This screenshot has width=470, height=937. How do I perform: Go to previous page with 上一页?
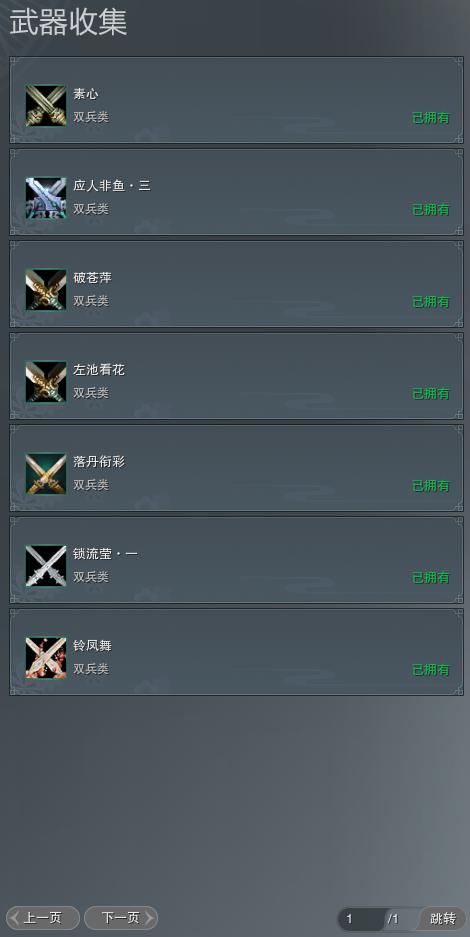coord(43,918)
